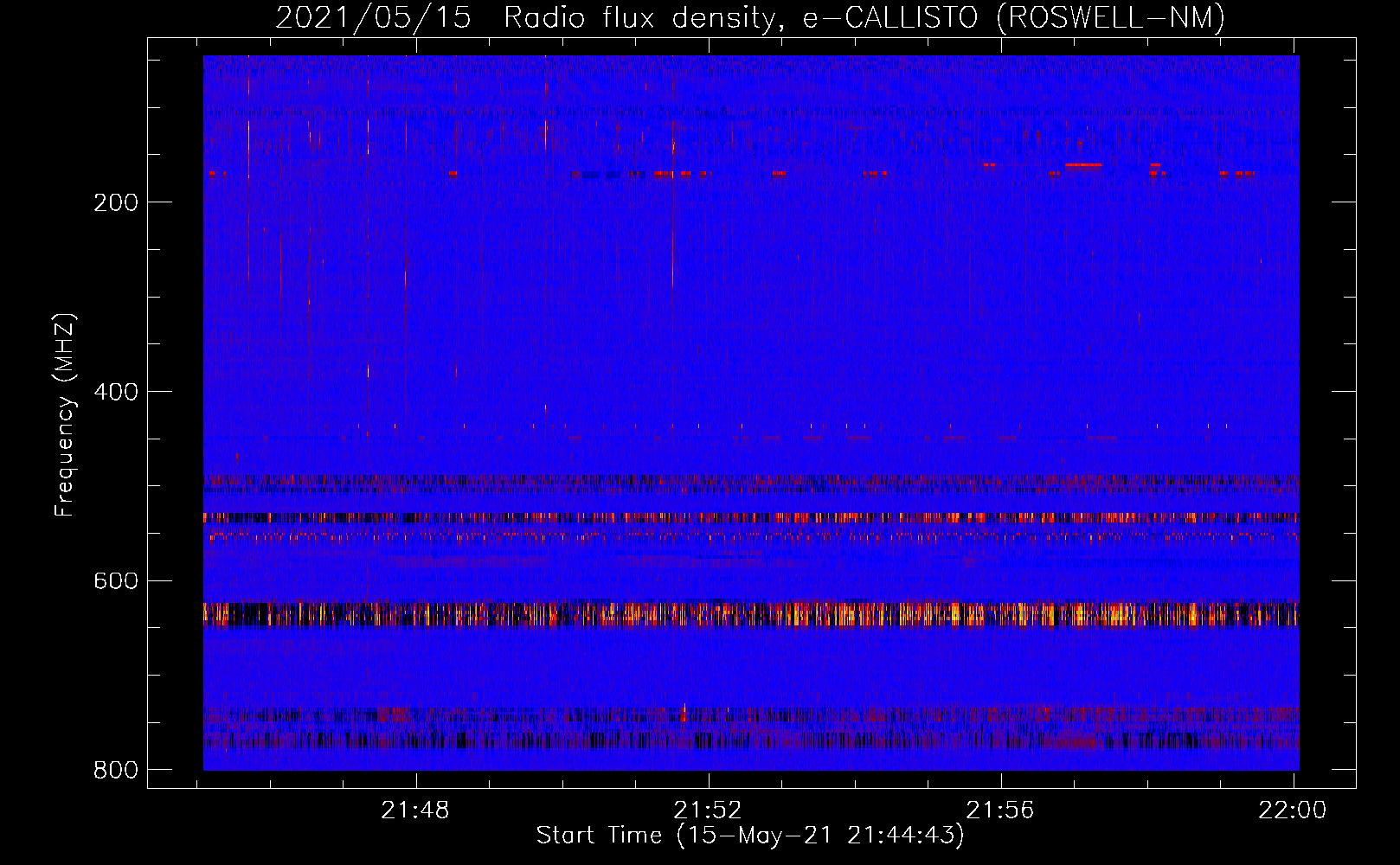Click the 600 frequency tick label
Viewport: 1400px width, 865px height.
coord(116,580)
